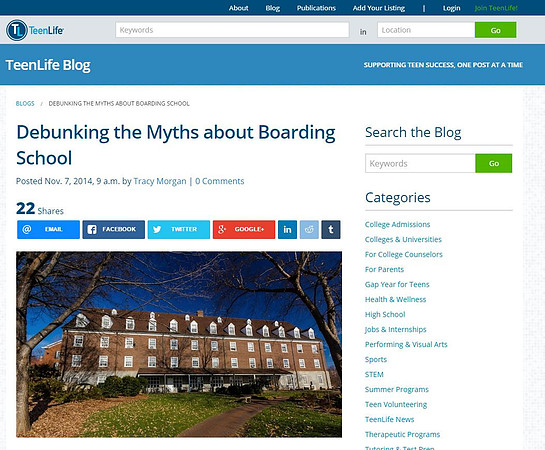Image resolution: width=545 pixels, height=450 pixels.
Task: Open STEM category
Action: (x=374, y=374)
